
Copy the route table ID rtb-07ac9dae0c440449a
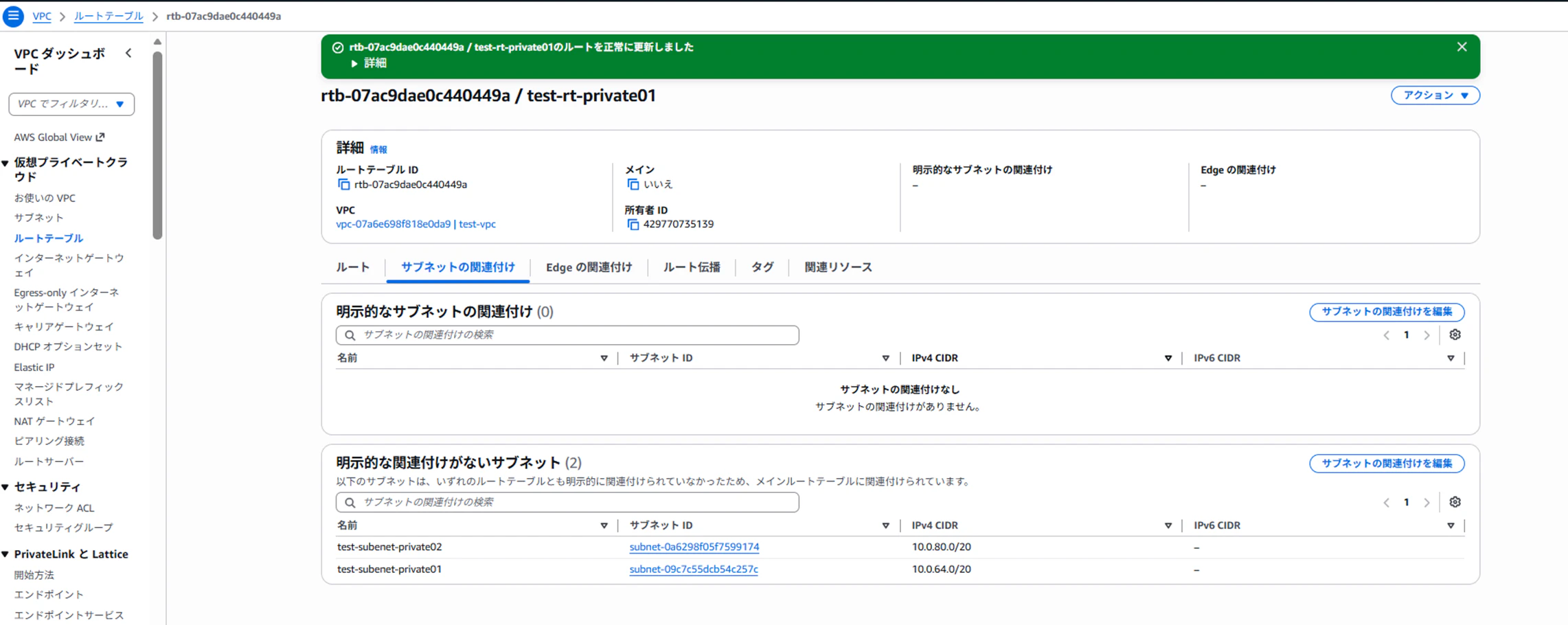pos(343,185)
